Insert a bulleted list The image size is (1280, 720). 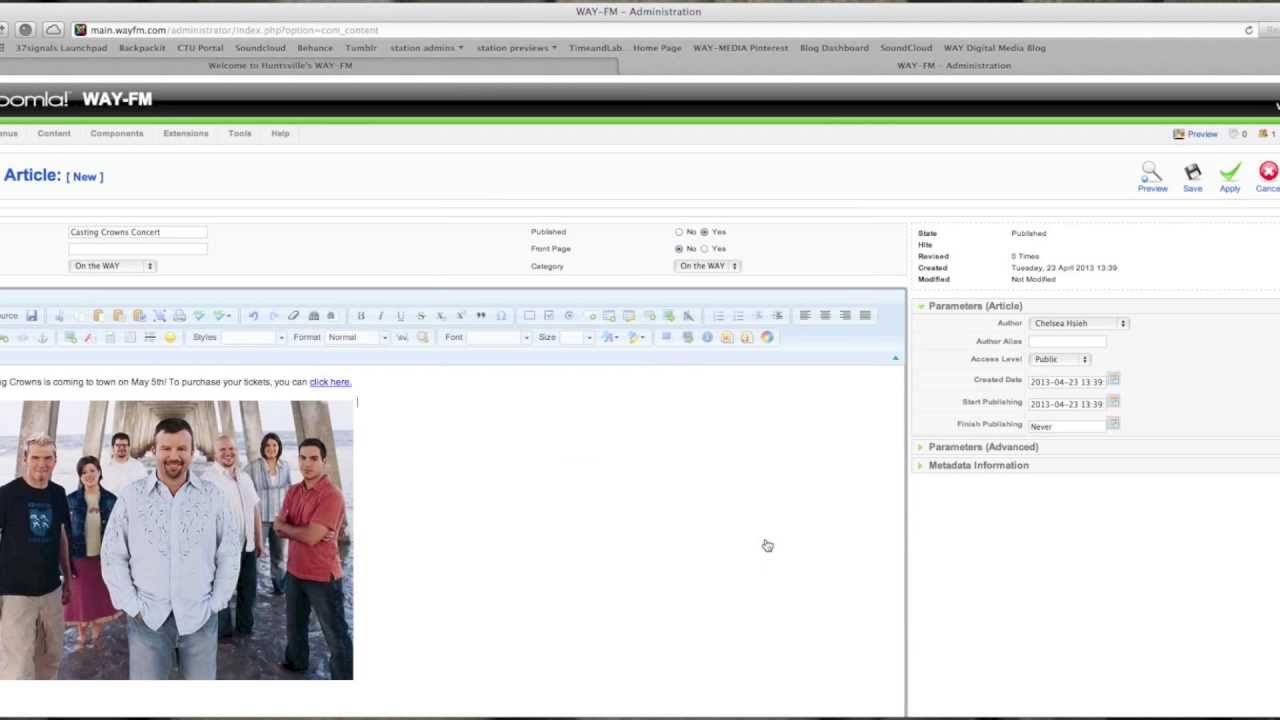coord(738,315)
